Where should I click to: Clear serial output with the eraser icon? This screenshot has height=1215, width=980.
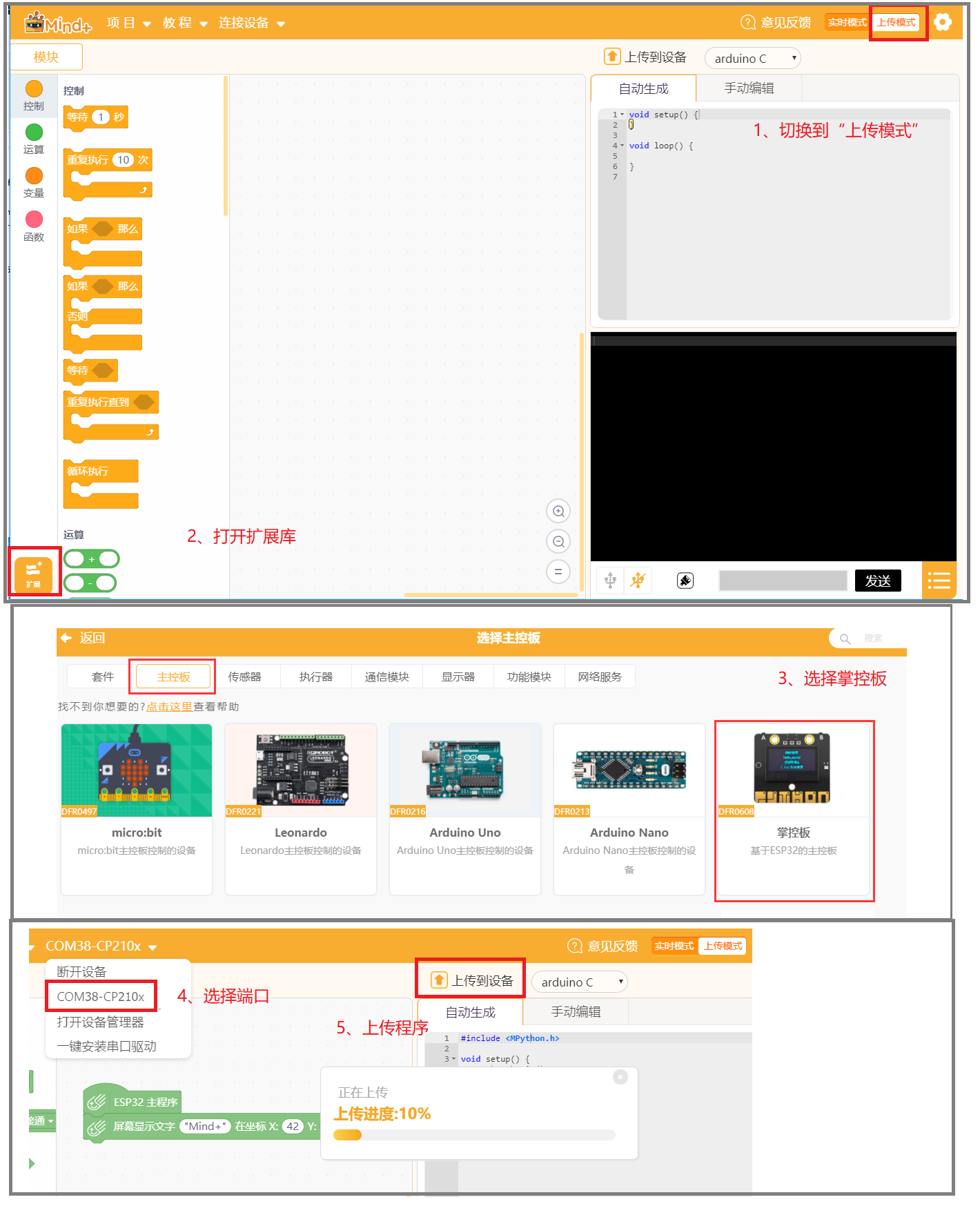685,581
